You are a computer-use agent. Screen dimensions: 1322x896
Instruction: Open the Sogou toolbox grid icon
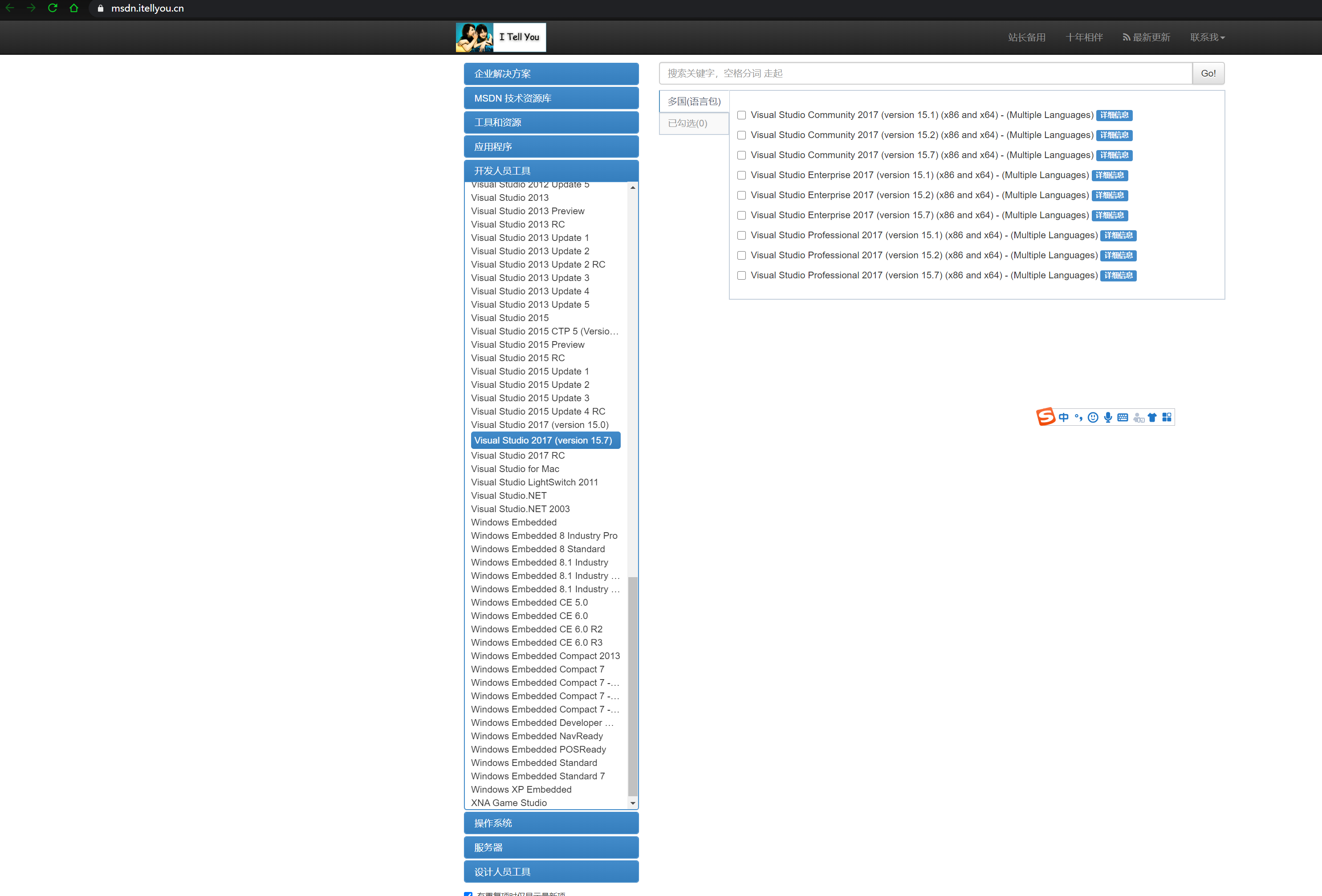point(1167,418)
